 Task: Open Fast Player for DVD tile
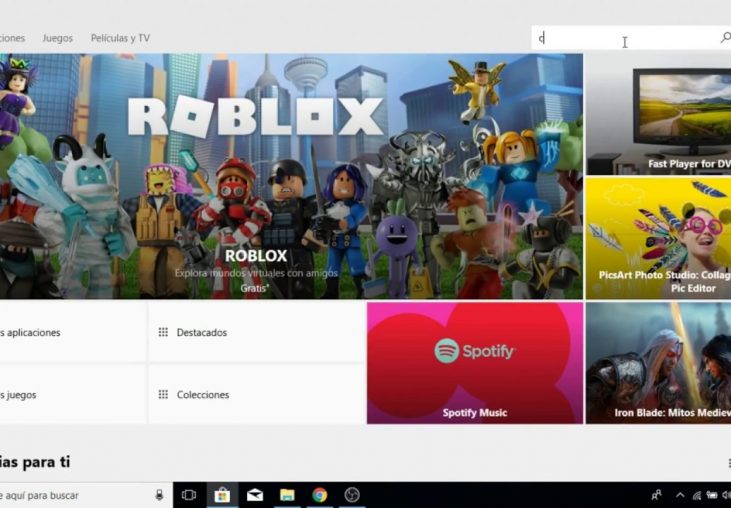coord(658,114)
